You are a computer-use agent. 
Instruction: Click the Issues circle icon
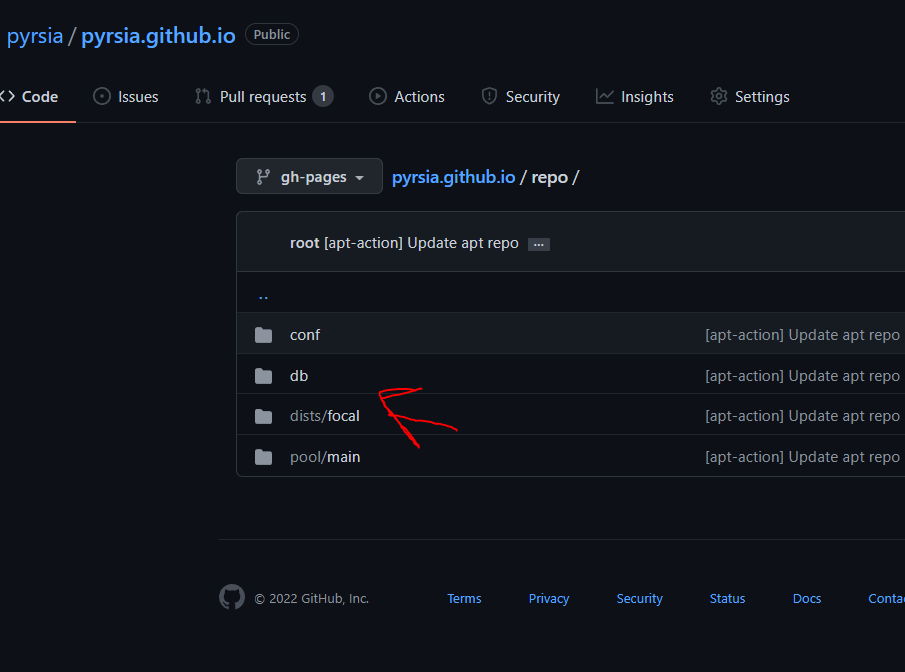point(102,96)
